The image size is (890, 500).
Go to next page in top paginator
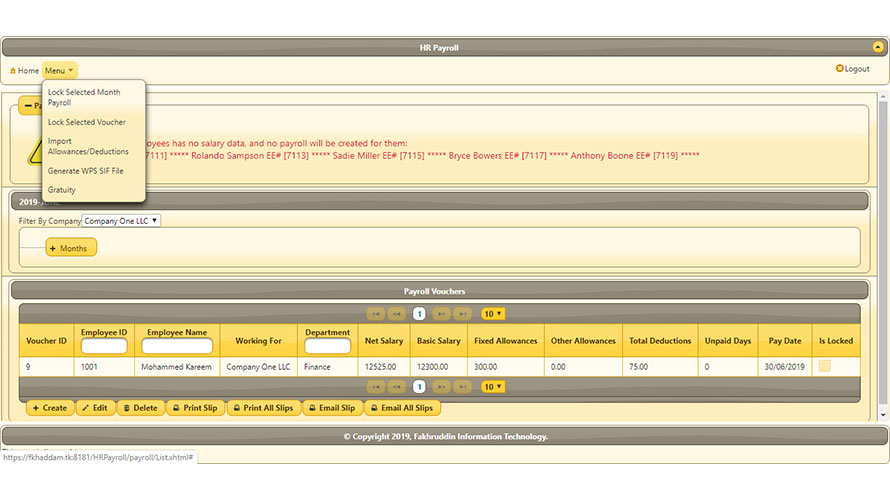click(441, 314)
